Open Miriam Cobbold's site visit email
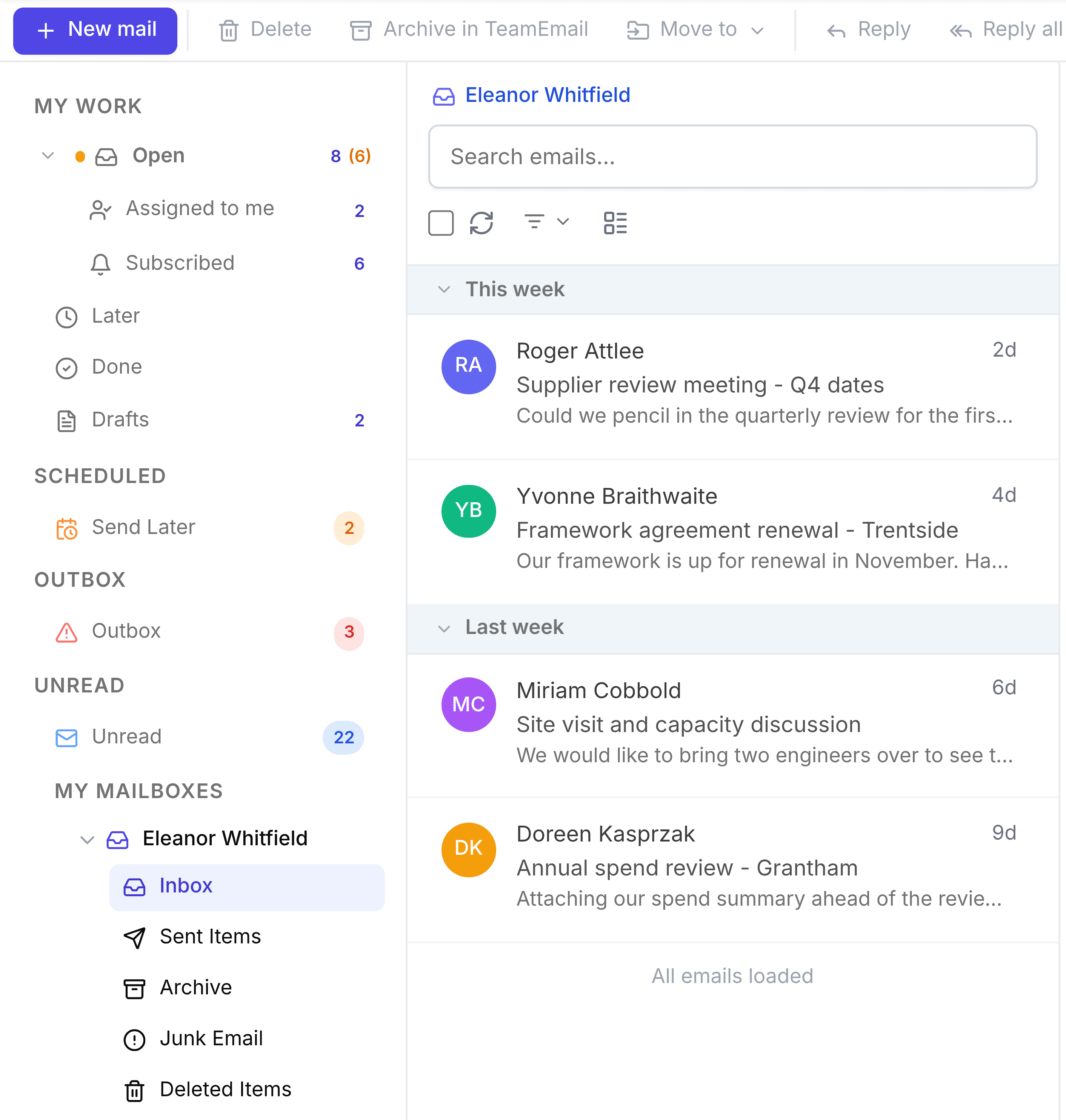 tap(732, 725)
